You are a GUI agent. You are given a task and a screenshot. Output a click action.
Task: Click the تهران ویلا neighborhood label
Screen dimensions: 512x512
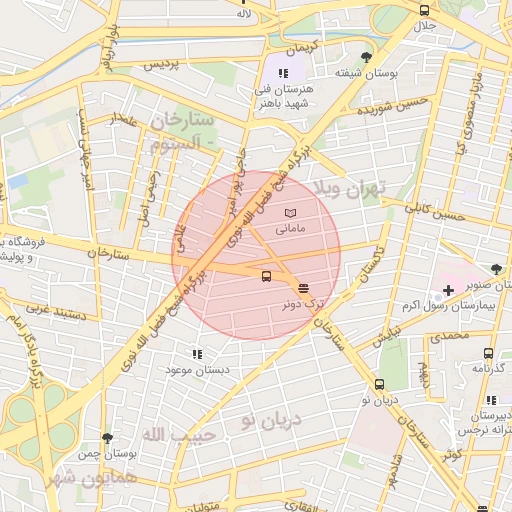(350, 189)
